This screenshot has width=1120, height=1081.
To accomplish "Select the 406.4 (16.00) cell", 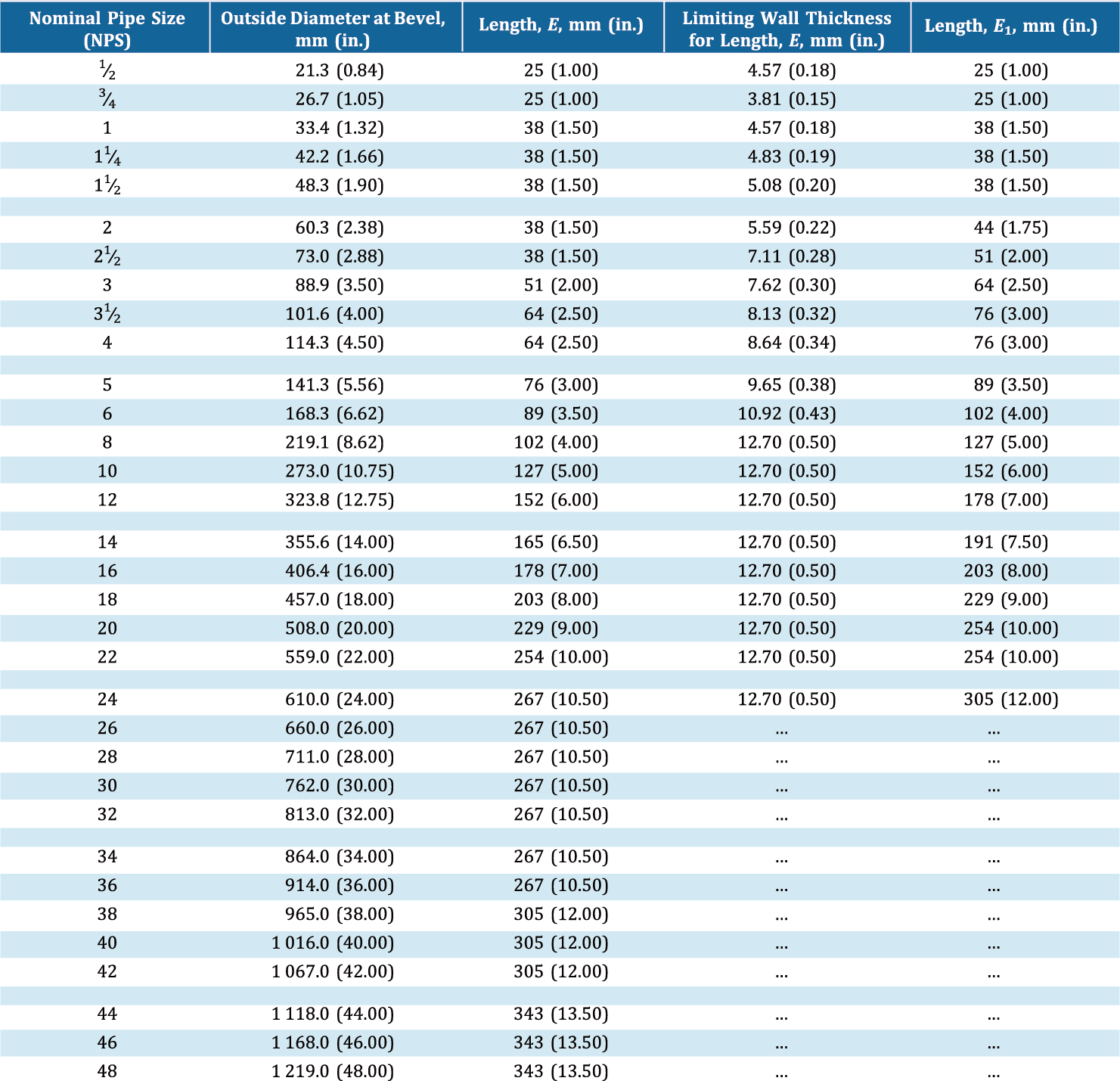I will (x=340, y=571).
